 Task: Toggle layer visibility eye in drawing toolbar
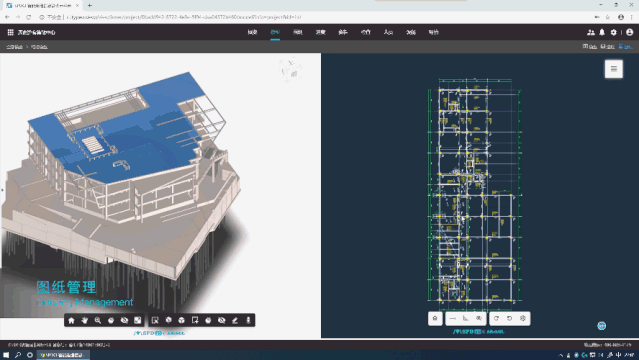click(x=479, y=318)
